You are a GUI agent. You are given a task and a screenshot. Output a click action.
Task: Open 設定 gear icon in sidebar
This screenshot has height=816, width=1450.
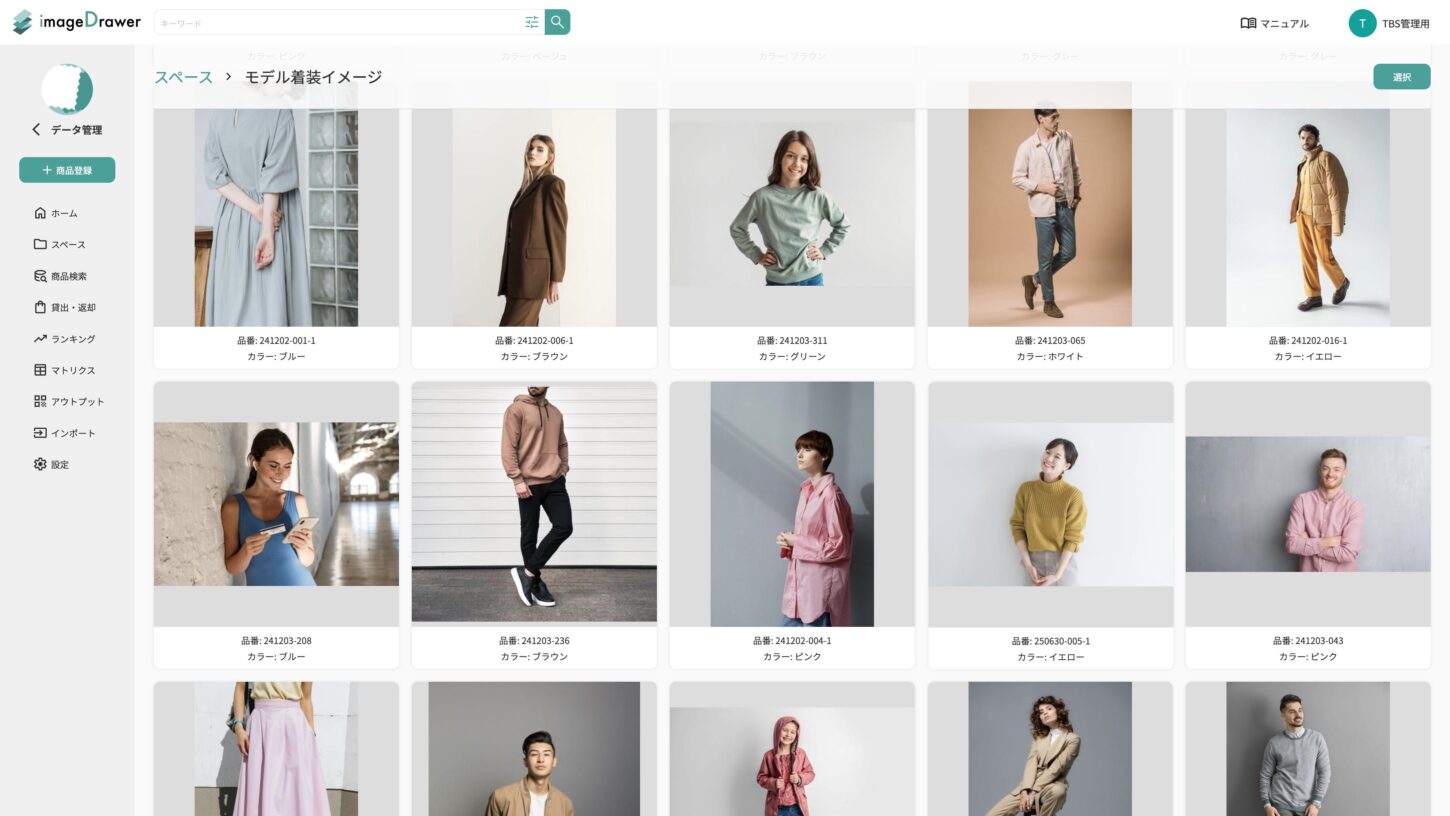click(40, 464)
